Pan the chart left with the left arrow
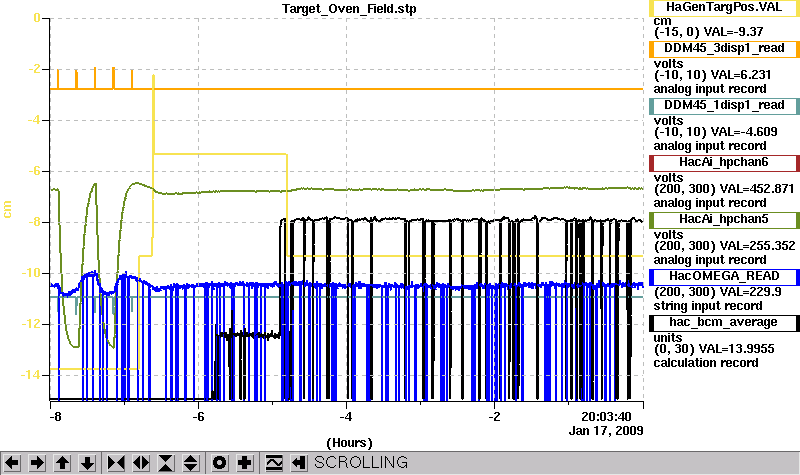The image size is (800, 475). [x=12, y=463]
